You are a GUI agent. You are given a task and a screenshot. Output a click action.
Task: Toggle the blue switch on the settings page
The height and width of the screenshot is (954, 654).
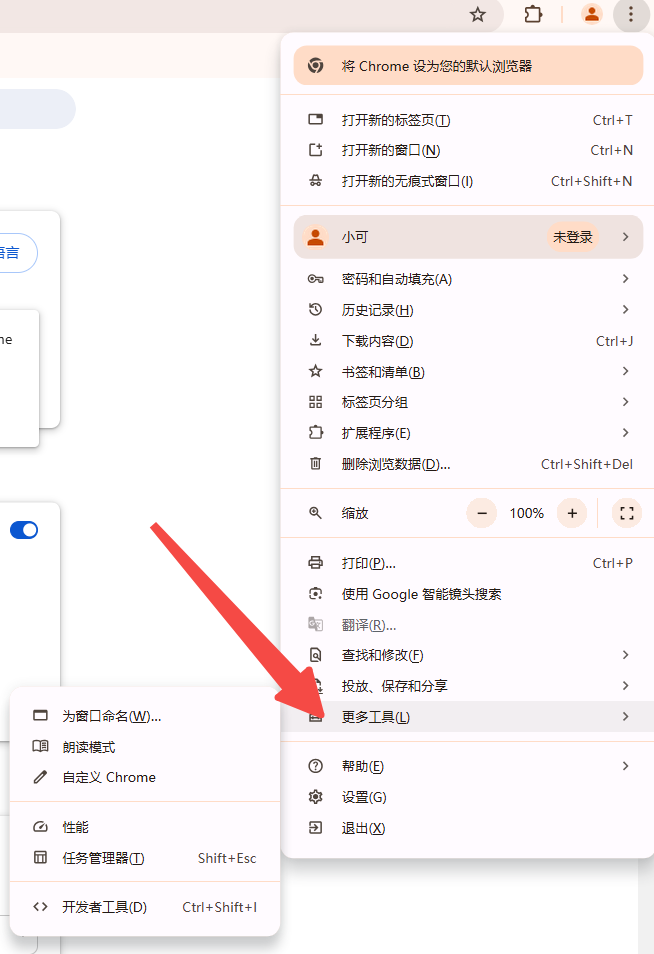(x=24, y=530)
